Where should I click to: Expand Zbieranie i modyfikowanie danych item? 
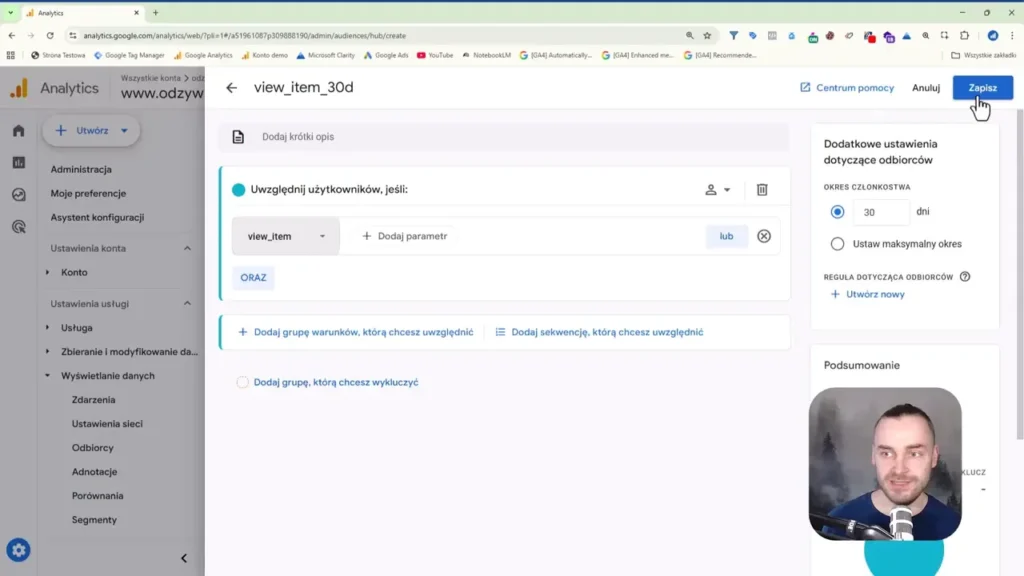[48, 351]
